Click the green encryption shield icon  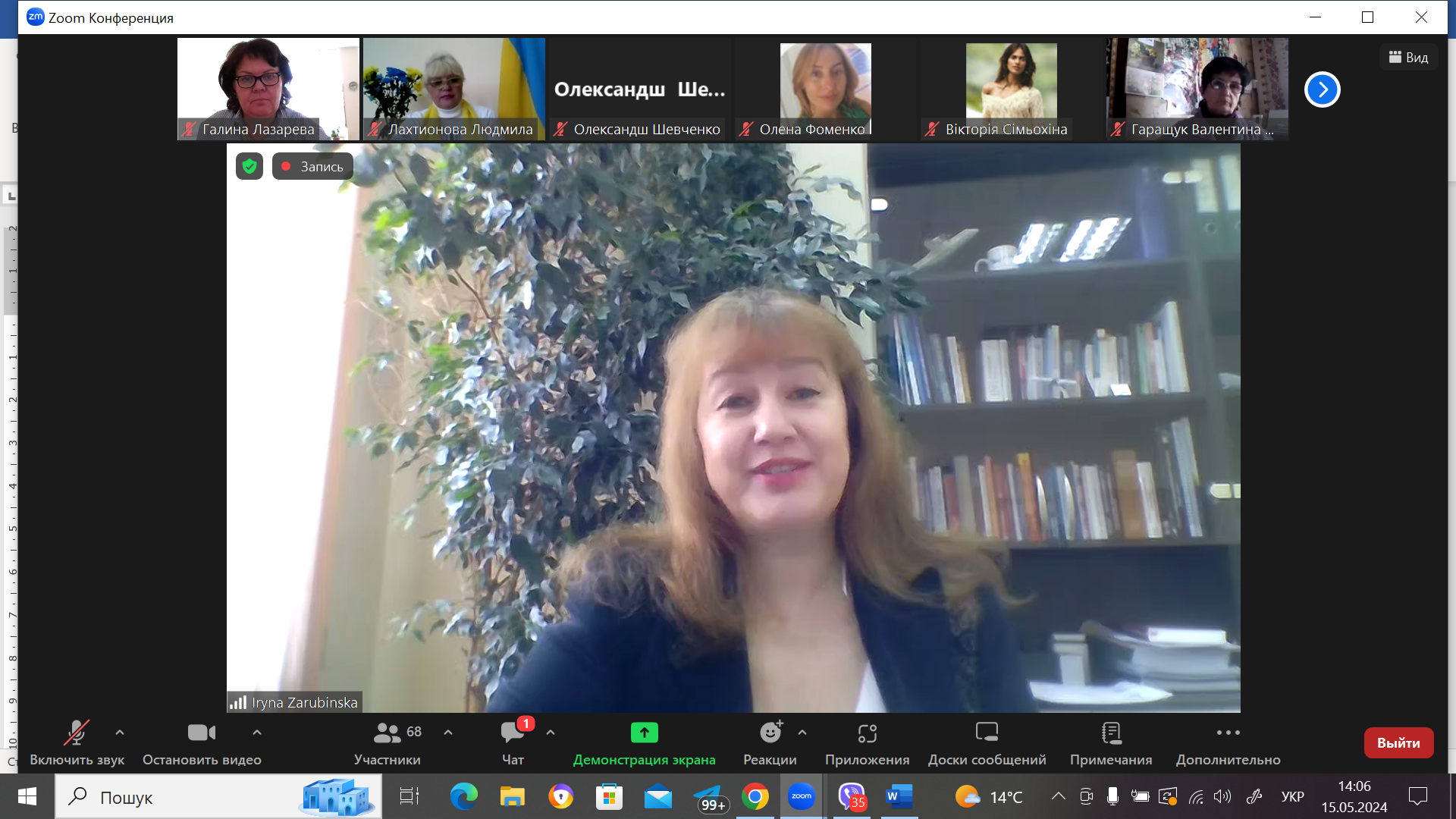[249, 166]
